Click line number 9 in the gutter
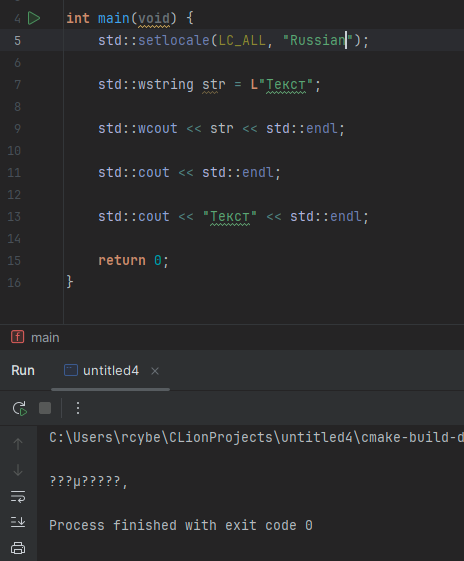Viewport: 464px width, 561px height. [17, 128]
